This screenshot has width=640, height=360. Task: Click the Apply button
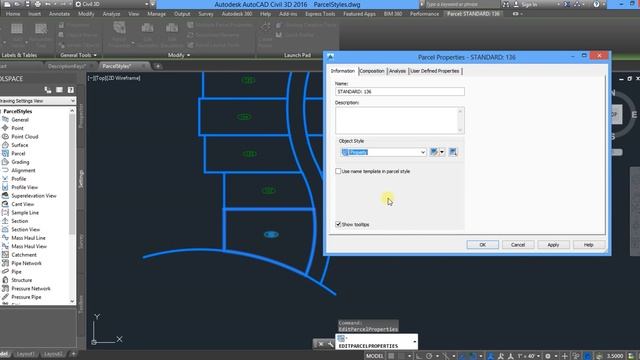[x=553, y=244]
